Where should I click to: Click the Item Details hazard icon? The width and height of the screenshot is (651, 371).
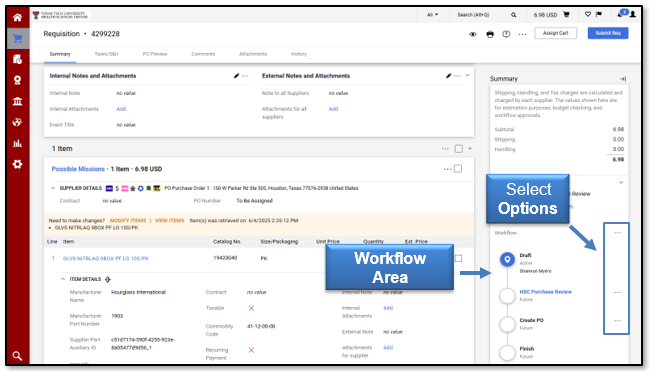108,279
